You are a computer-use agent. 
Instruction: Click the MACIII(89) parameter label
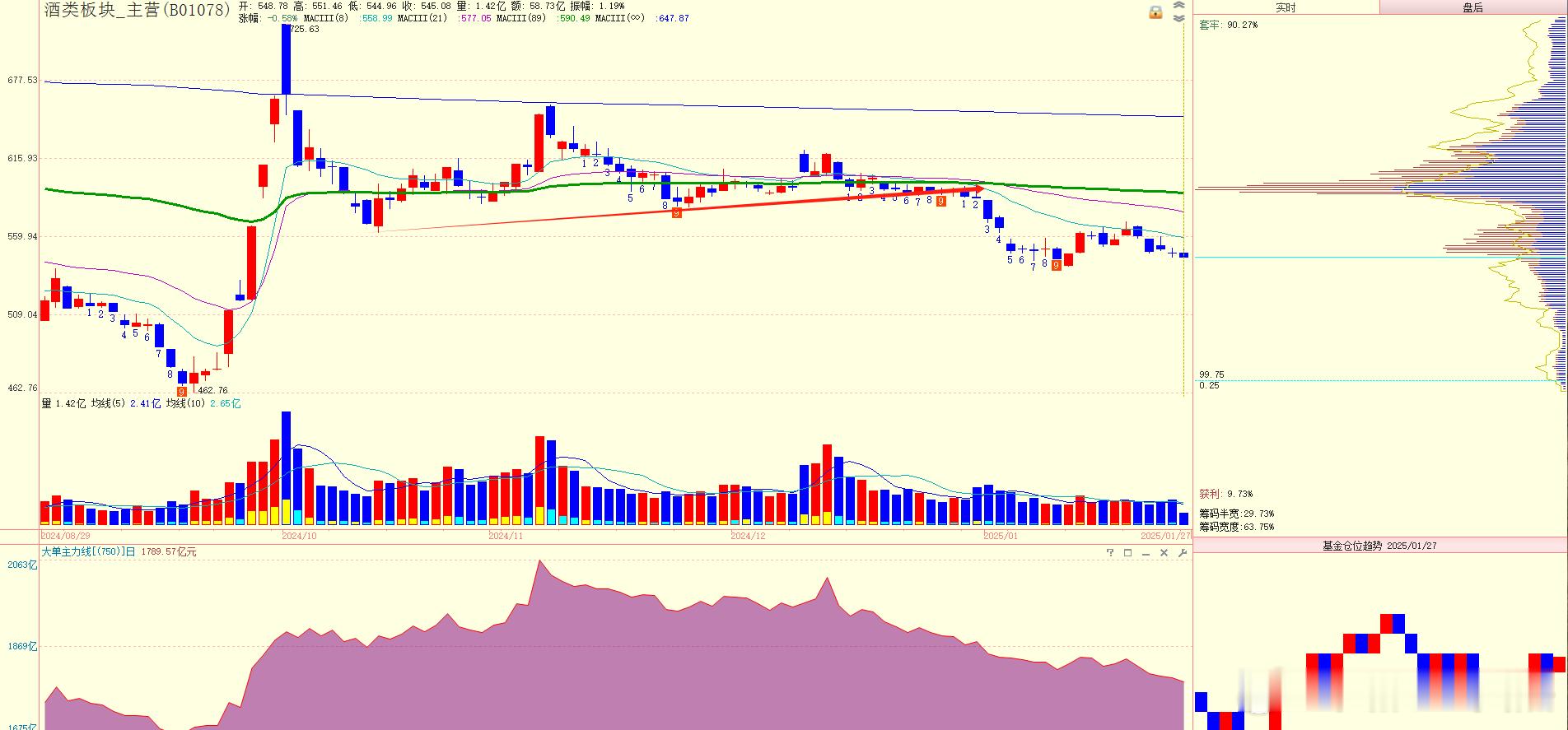(x=521, y=18)
